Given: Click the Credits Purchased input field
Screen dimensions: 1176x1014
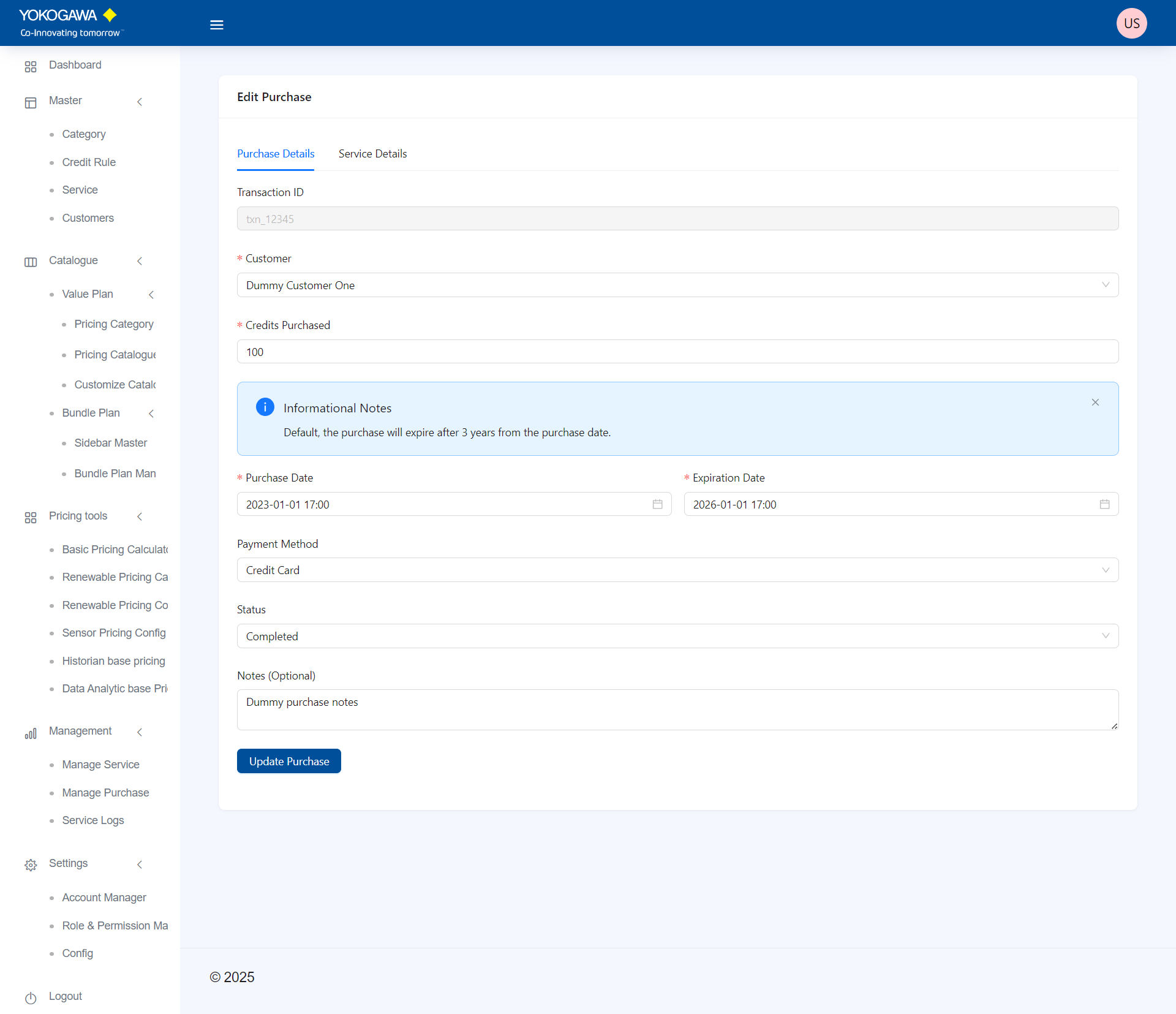Looking at the screenshot, I should [677, 352].
